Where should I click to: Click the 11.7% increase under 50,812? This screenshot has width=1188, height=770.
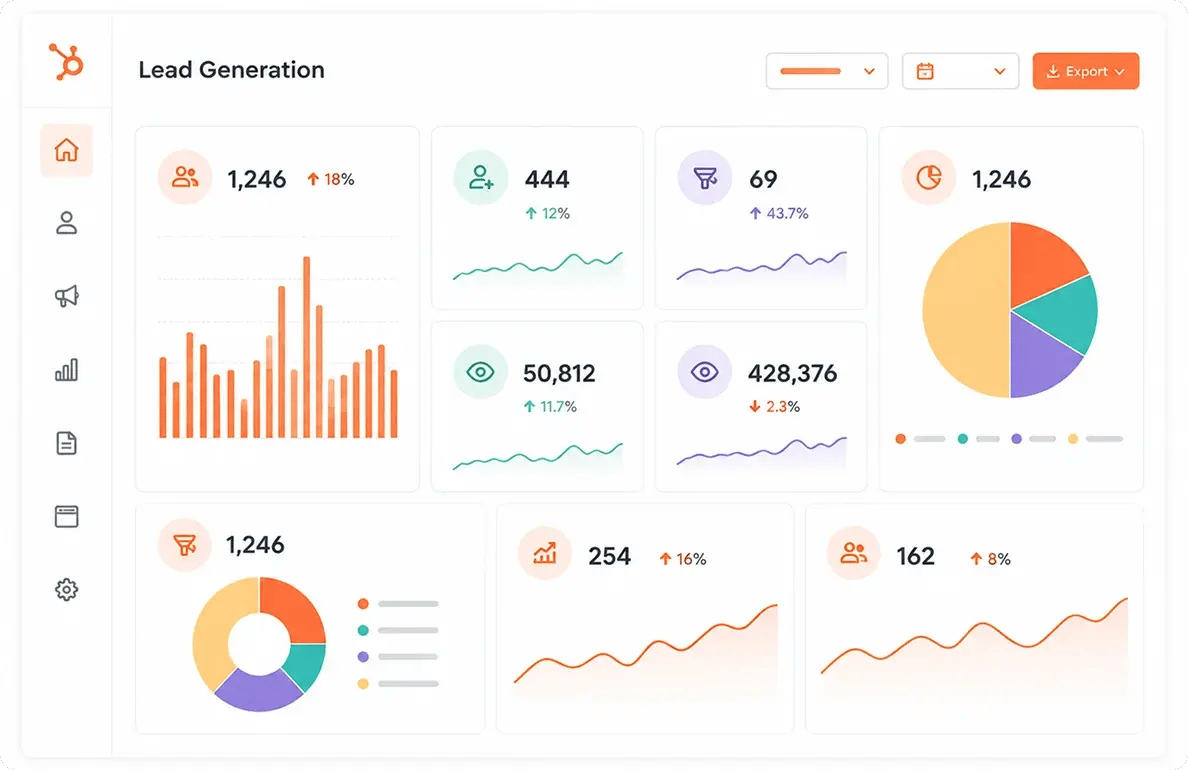(551, 407)
